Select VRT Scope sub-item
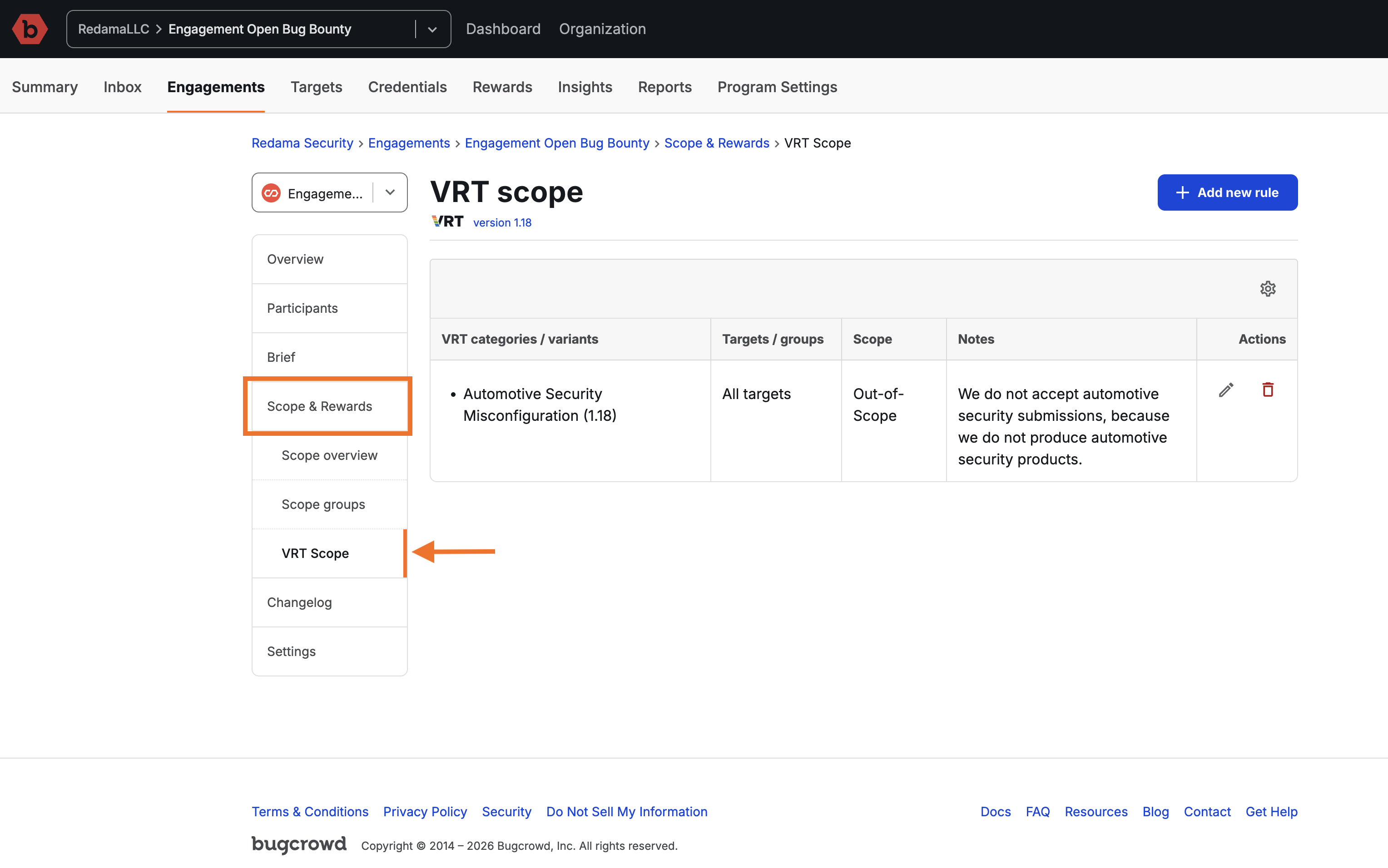The width and height of the screenshot is (1388, 868). pyautogui.click(x=330, y=553)
